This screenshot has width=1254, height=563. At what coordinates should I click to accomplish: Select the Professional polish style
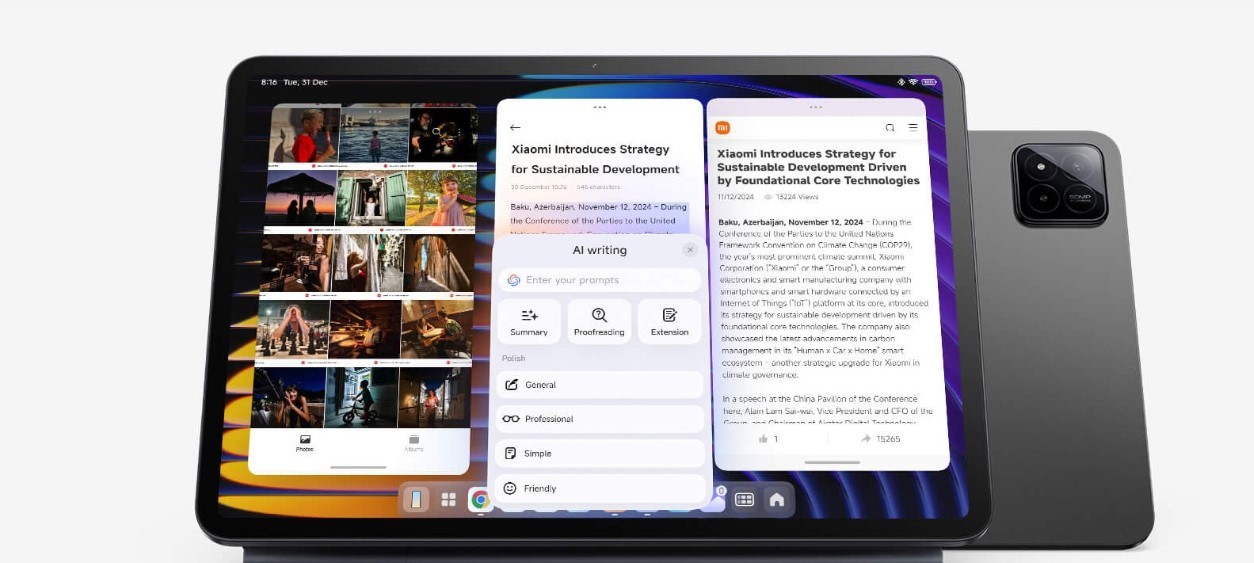tap(600, 419)
